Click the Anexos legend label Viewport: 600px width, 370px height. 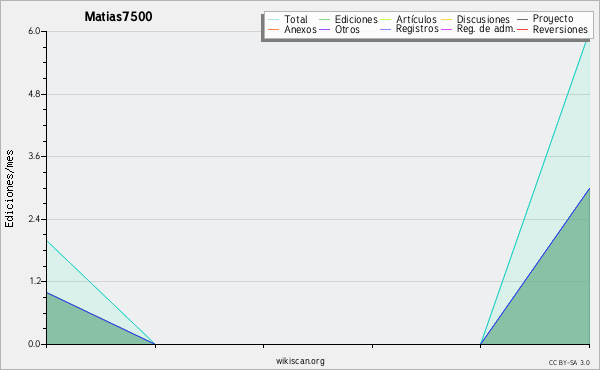[300, 29]
